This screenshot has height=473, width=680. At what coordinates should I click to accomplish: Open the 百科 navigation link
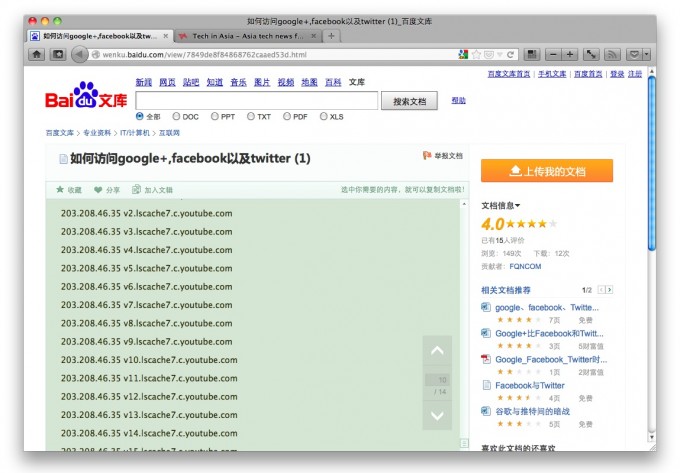click(333, 82)
